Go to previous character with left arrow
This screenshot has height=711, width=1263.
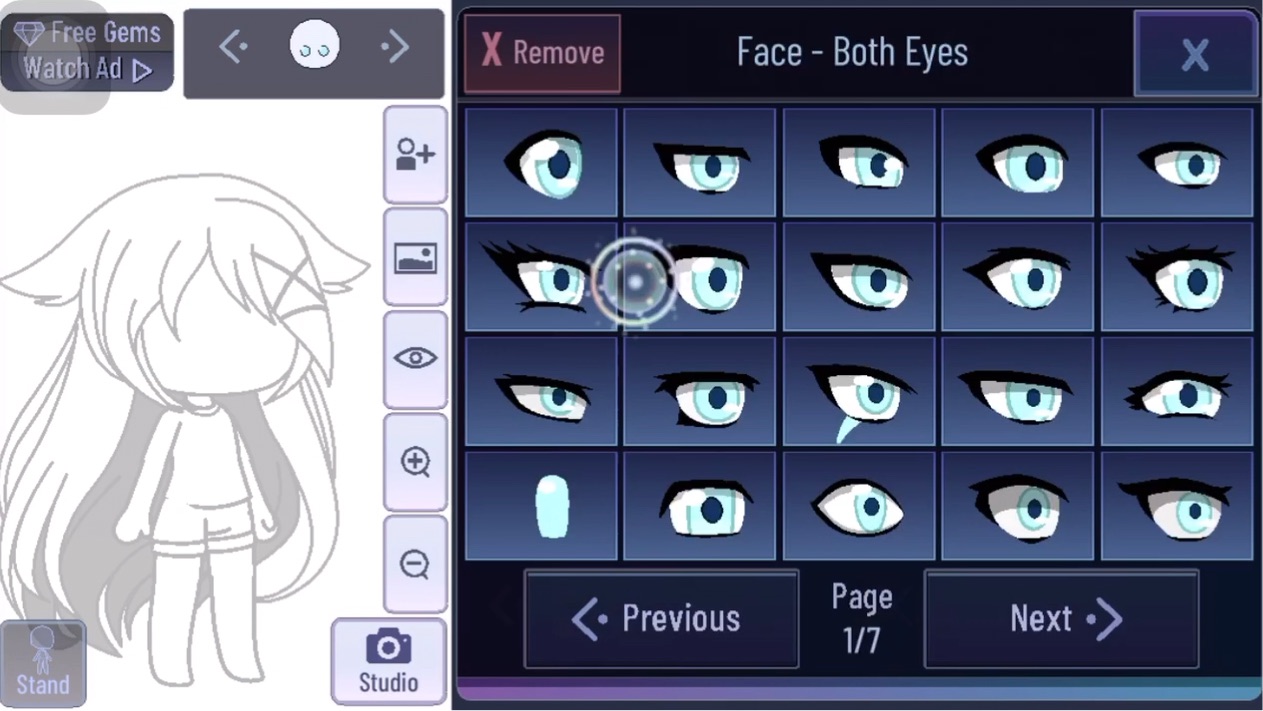pyautogui.click(x=233, y=46)
